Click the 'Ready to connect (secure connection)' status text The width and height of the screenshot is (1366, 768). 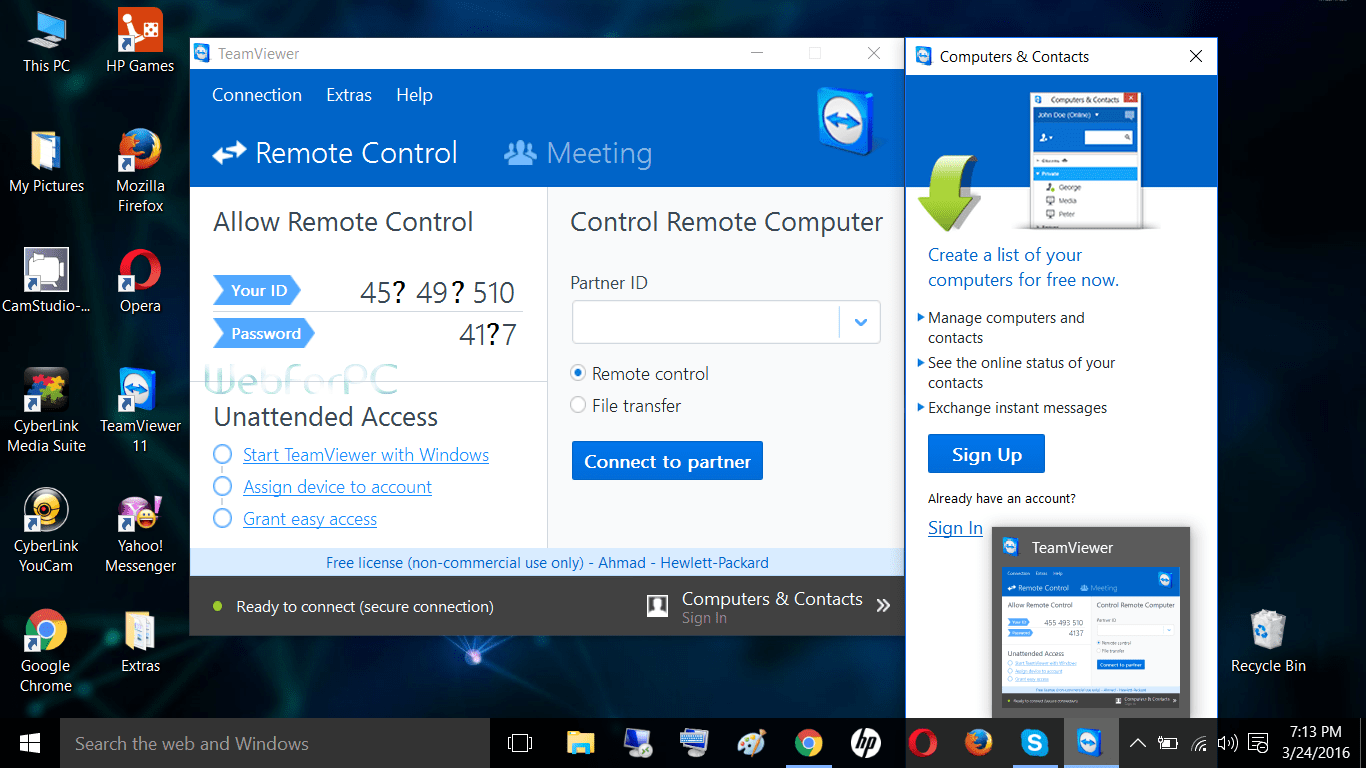click(x=365, y=606)
